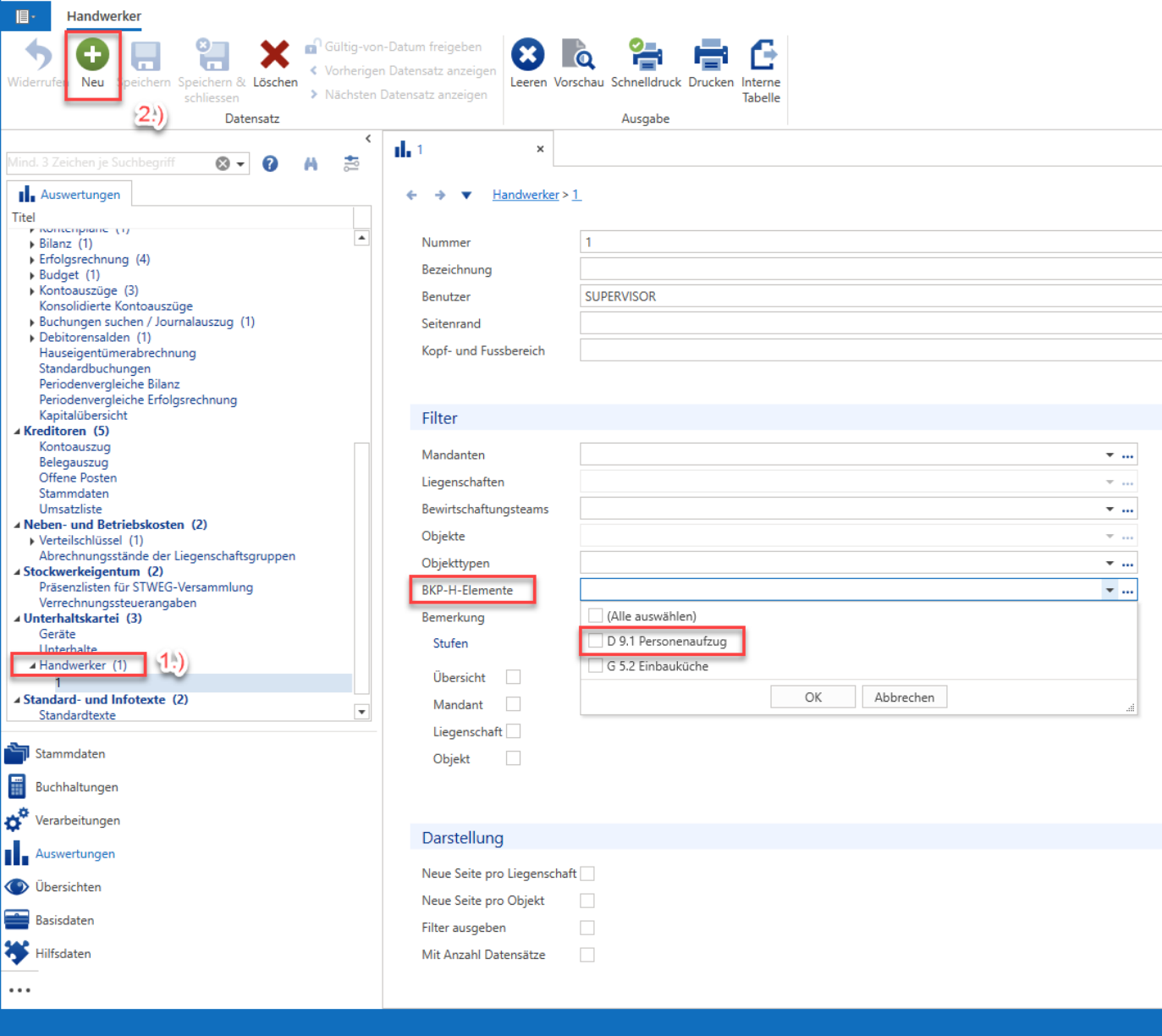Check the G 5.2 Einbauküche checkbox
Image resolution: width=1162 pixels, height=1036 pixels.
click(596, 666)
